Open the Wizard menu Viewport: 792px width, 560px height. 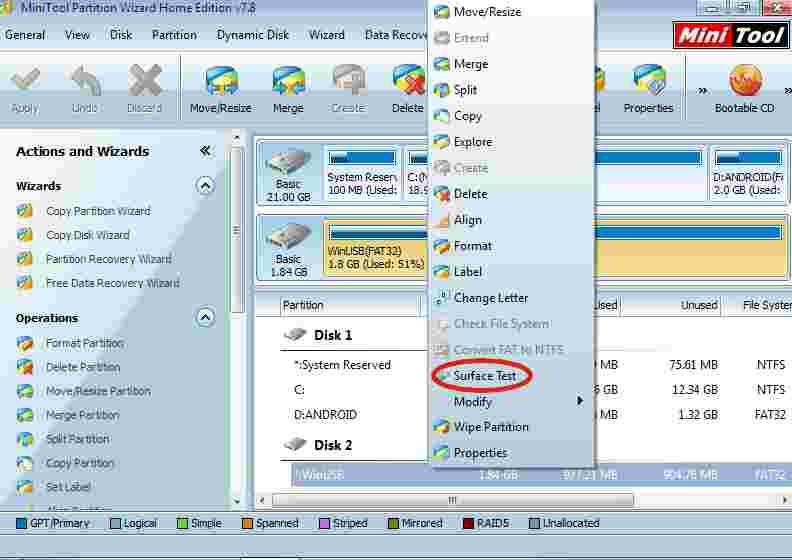[x=327, y=35]
